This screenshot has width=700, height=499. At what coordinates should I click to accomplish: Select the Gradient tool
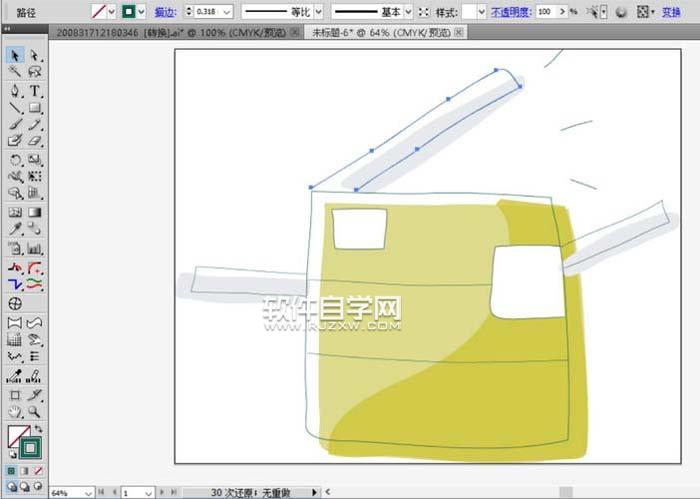click(34, 212)
